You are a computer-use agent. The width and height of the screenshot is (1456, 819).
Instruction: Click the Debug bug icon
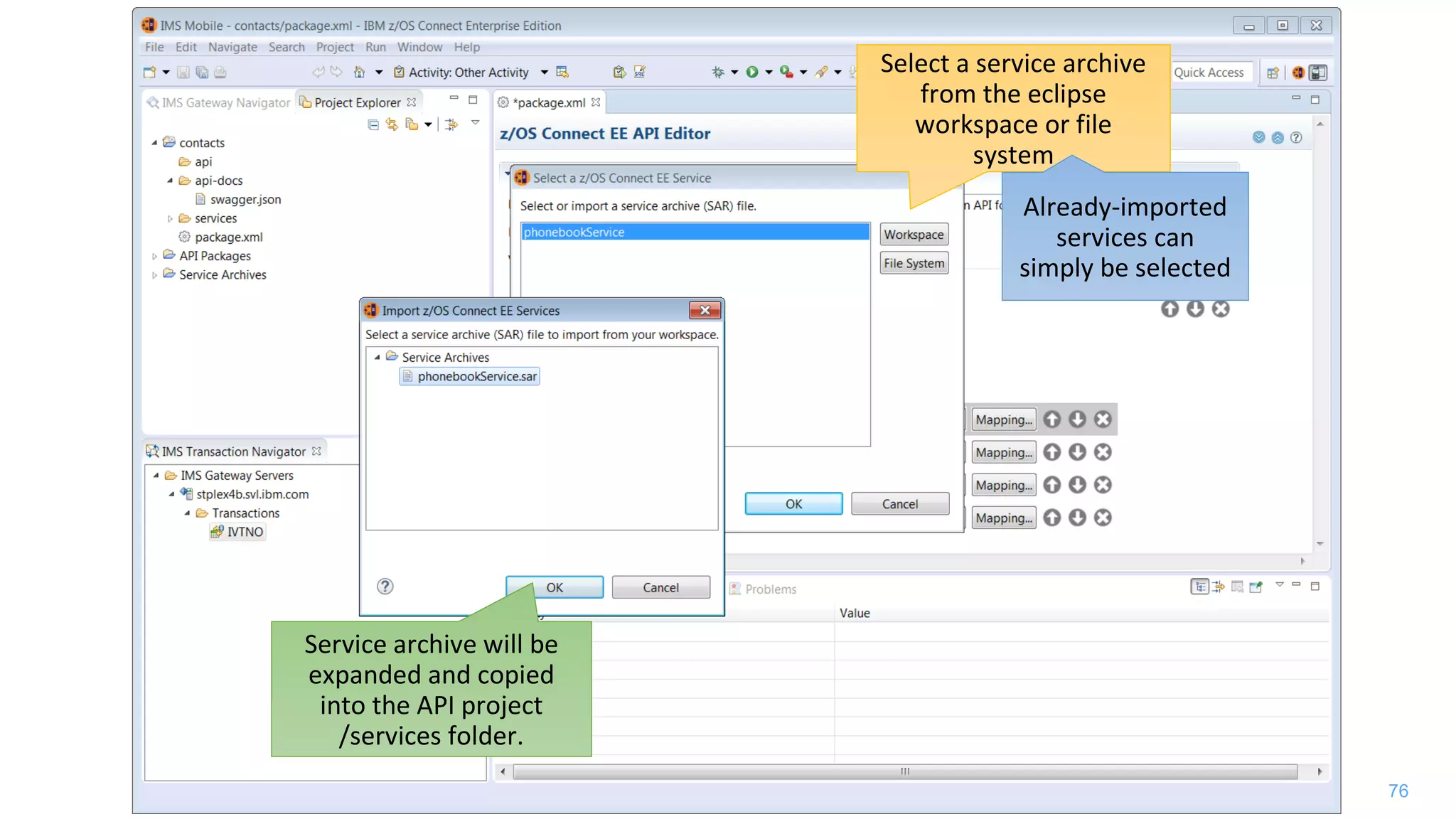pyautogui.click(x=718, y=72)
